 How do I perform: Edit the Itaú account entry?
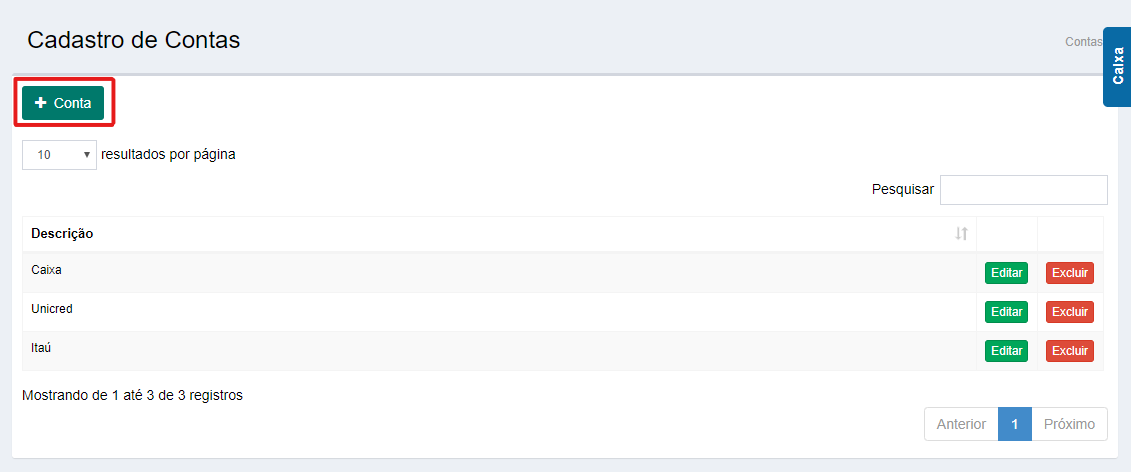pos(1006,351)
